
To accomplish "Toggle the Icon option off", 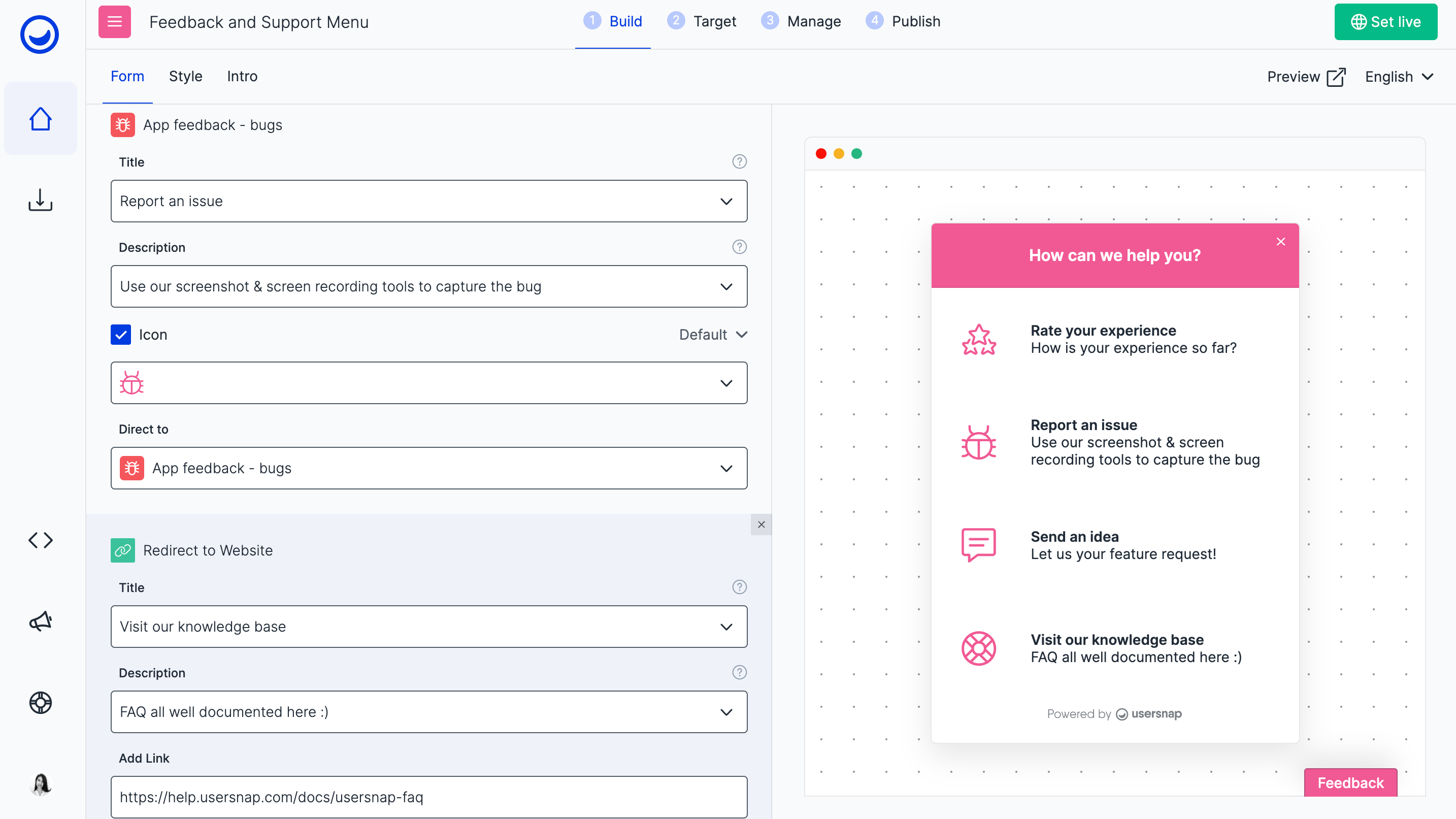I will (120, 335).
